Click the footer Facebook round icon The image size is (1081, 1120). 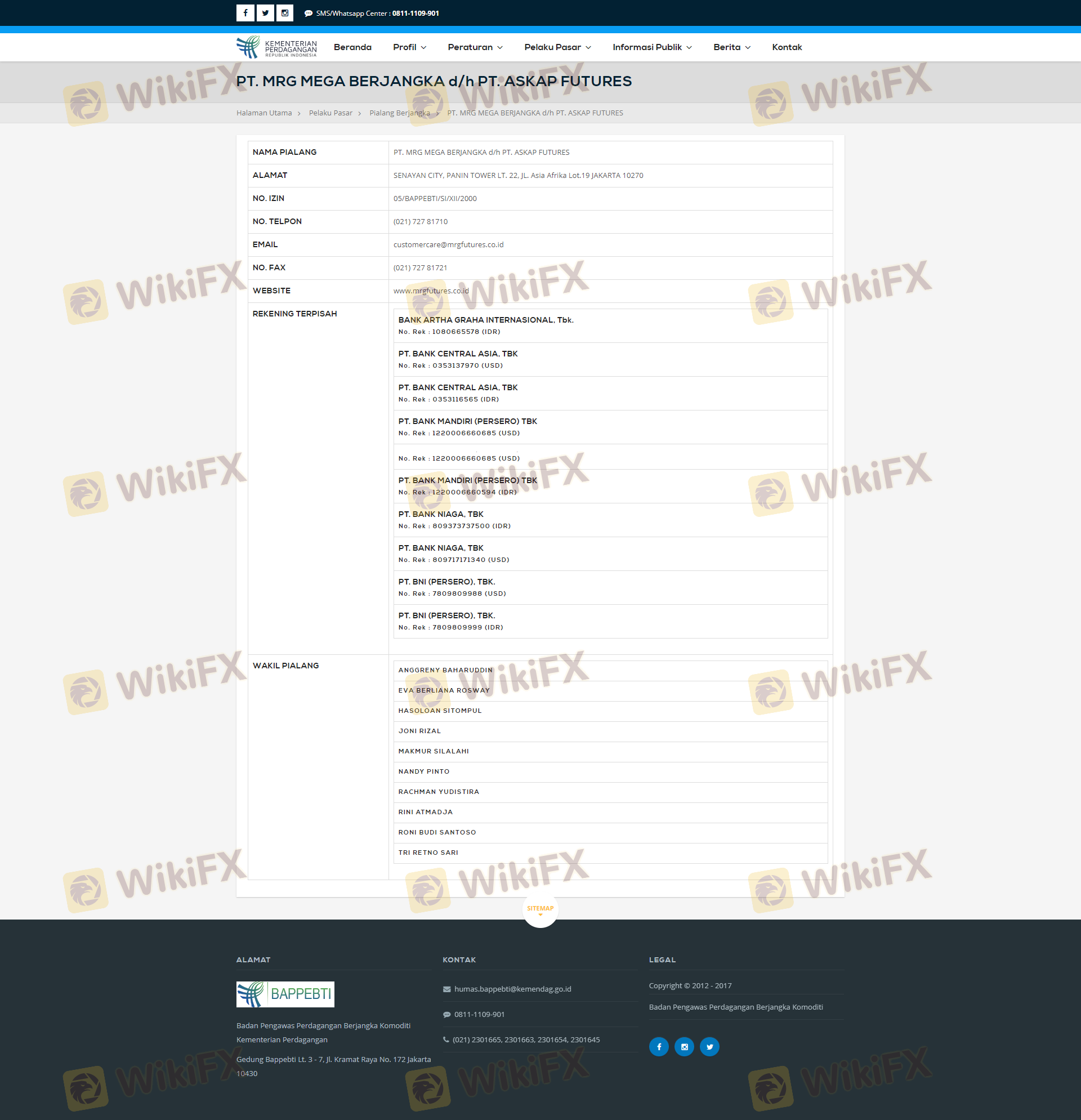[x=658, y=1046]
